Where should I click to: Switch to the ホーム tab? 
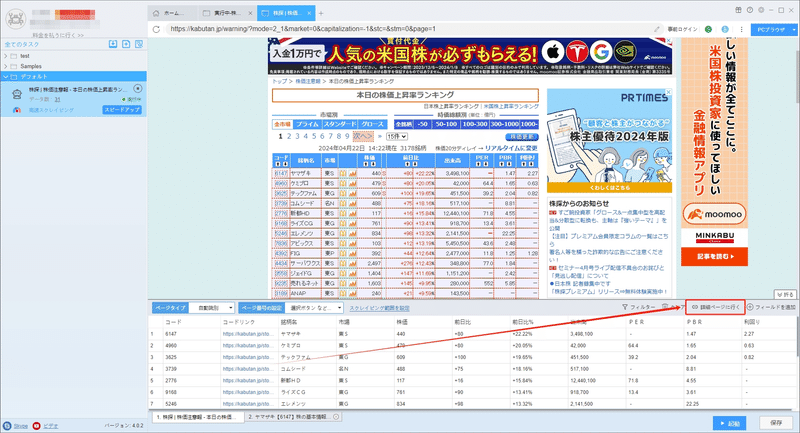click(x=173, y=13)
